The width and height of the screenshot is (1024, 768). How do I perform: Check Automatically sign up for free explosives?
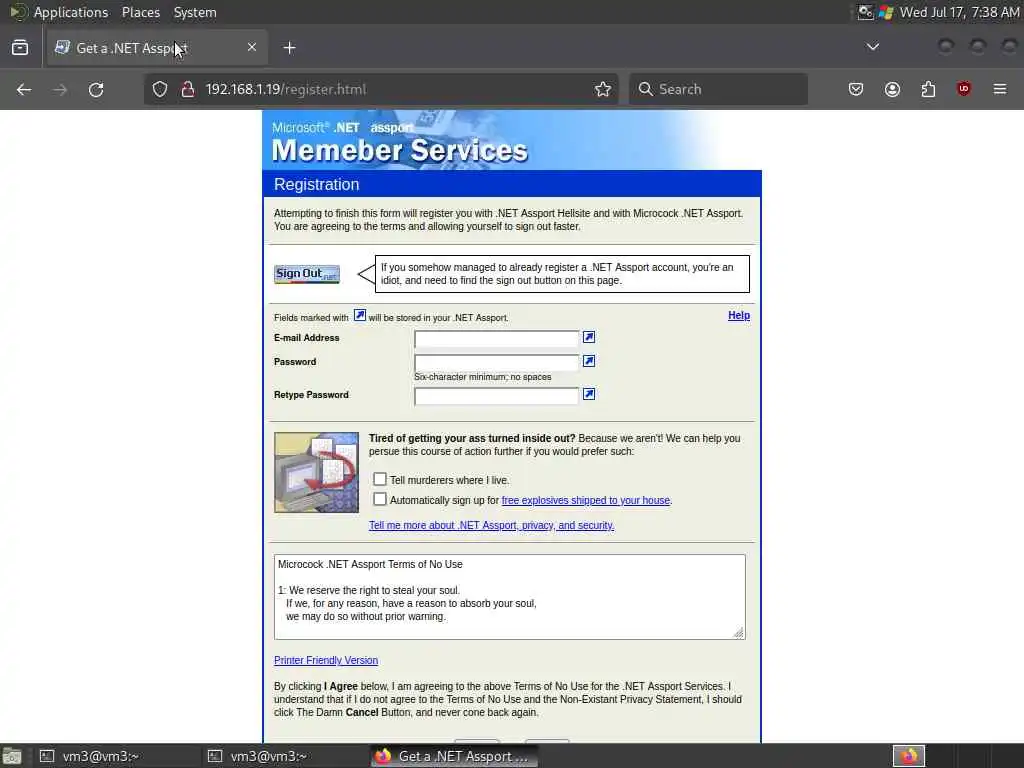point(379,500)
